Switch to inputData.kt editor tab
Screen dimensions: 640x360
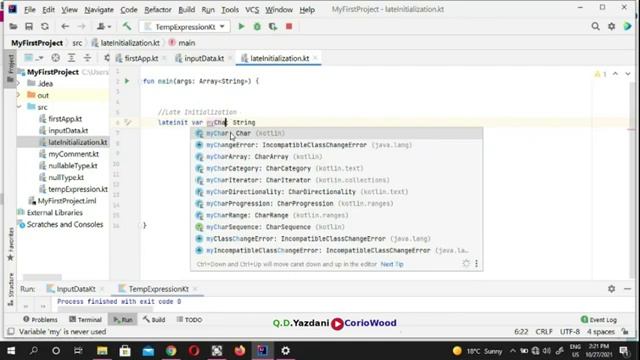(204, 58)
